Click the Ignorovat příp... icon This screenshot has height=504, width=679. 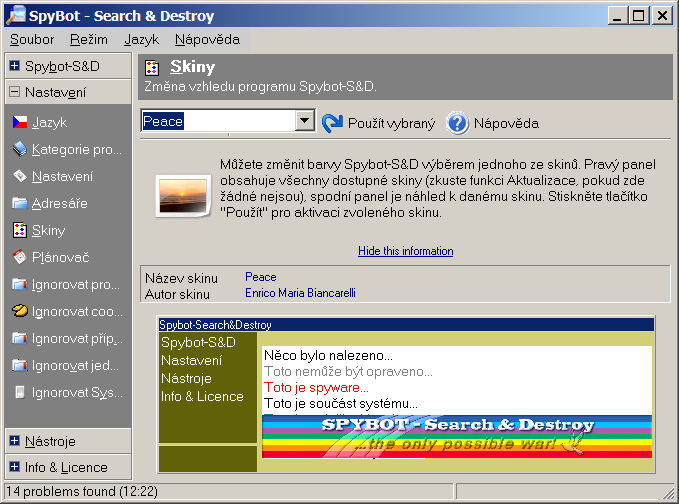(19, 338)
